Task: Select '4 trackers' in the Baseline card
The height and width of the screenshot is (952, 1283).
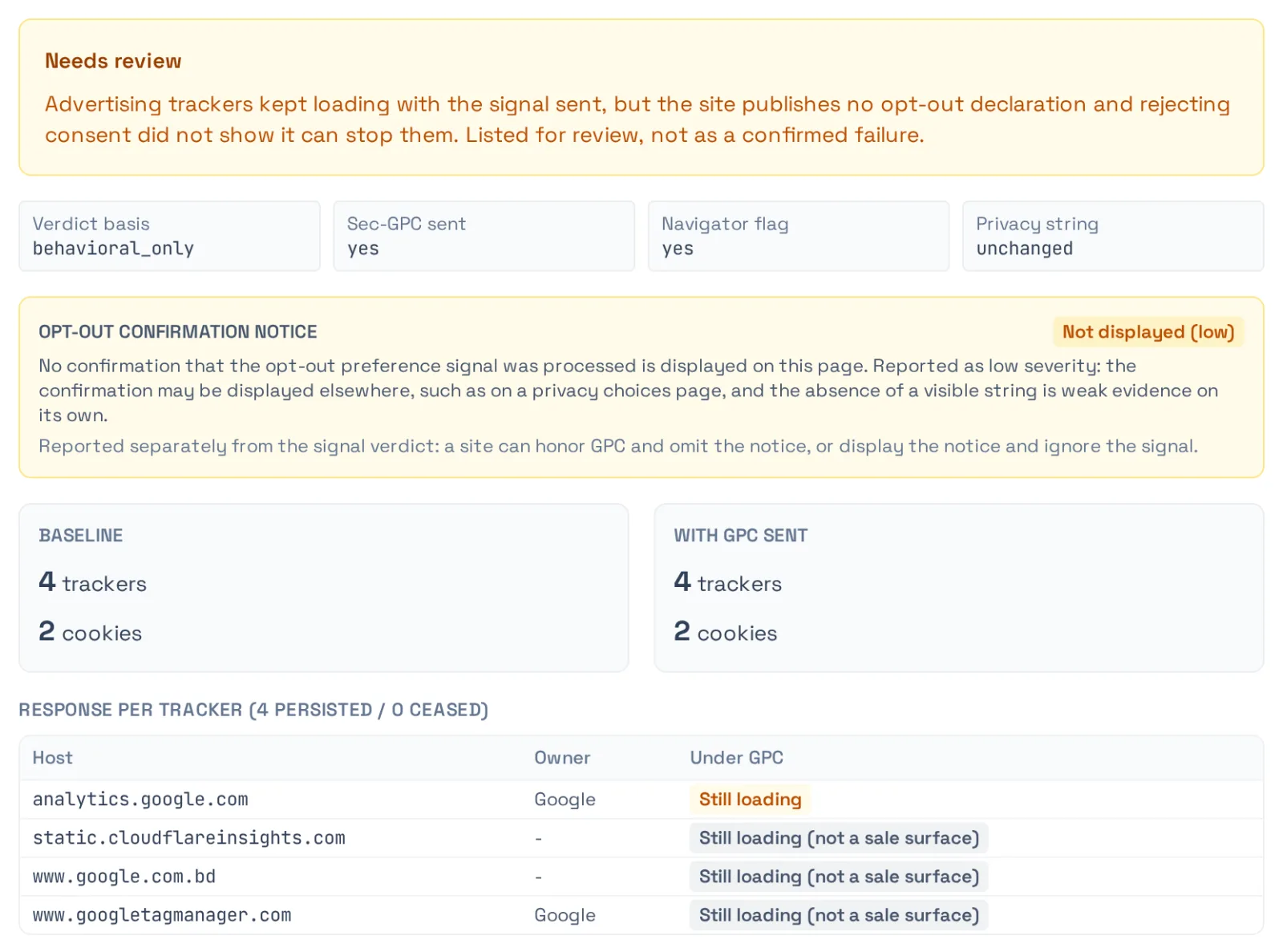Action: pyautogui.click(x=92, y=582)
